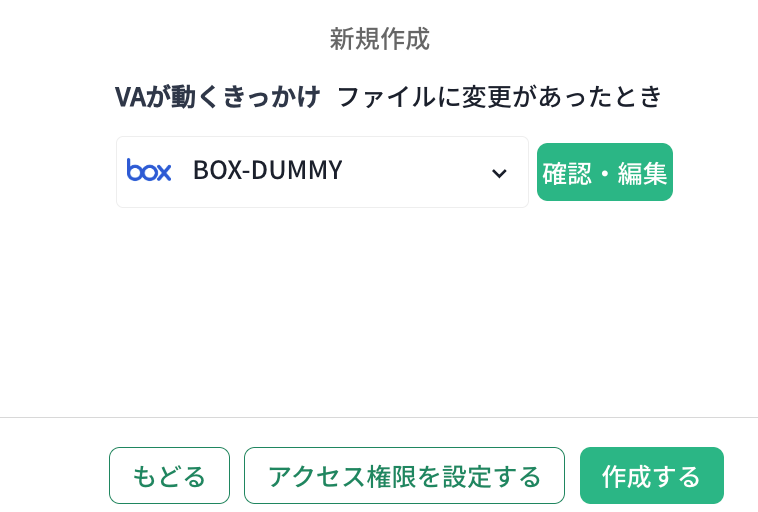Viewport: 758px width, 512px height.
Task: Select the BOX-DUMMY text in combo box
Action: (267, 171)
